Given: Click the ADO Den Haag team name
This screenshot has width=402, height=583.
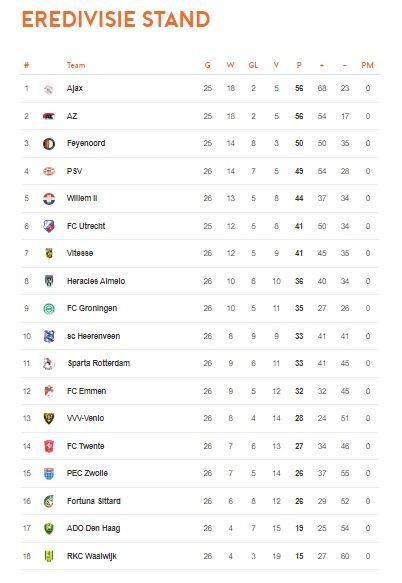Looking at the screenshot, I should click(93, 528).
